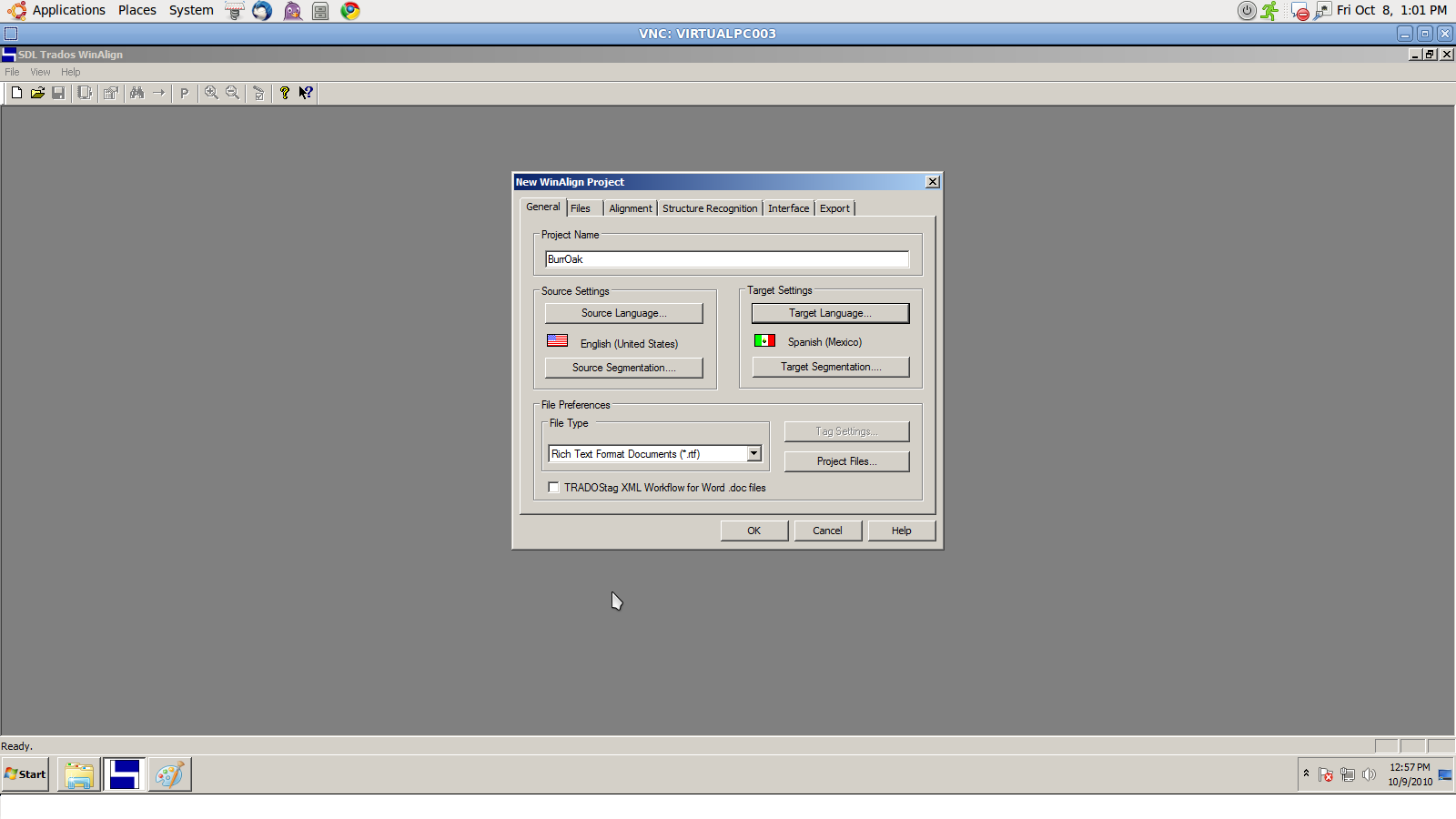Switch to the Alignment tab
Viewport: 1456px width, 819px height.
tap(631, 208)
